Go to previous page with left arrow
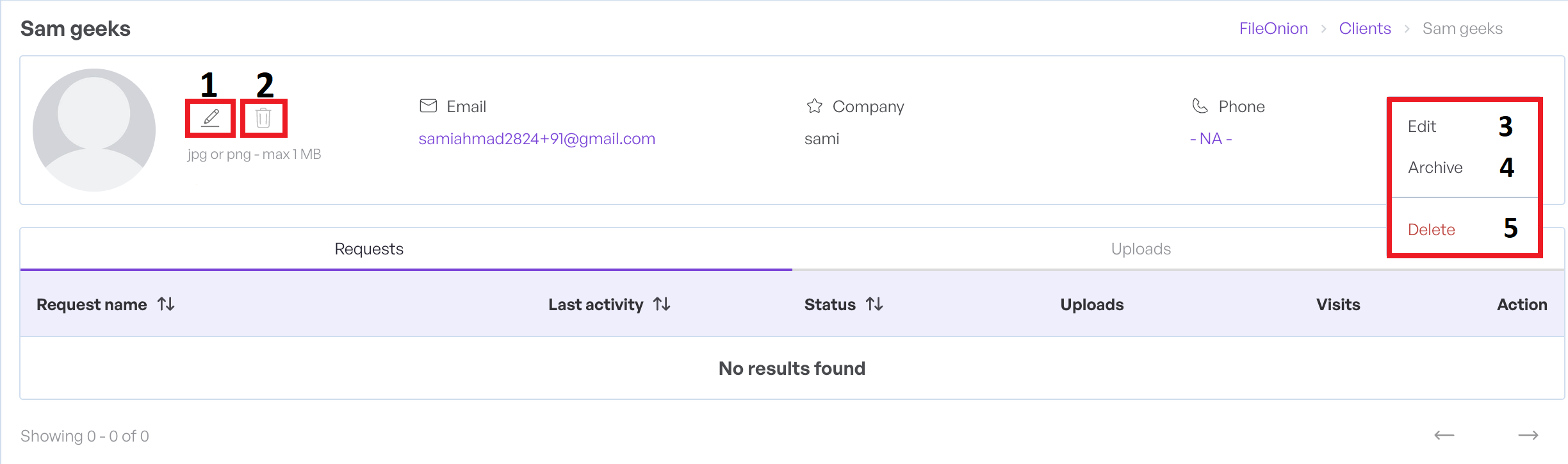Image resolution: width=1568 pixels, height=464 pixels. [1444, 436]
